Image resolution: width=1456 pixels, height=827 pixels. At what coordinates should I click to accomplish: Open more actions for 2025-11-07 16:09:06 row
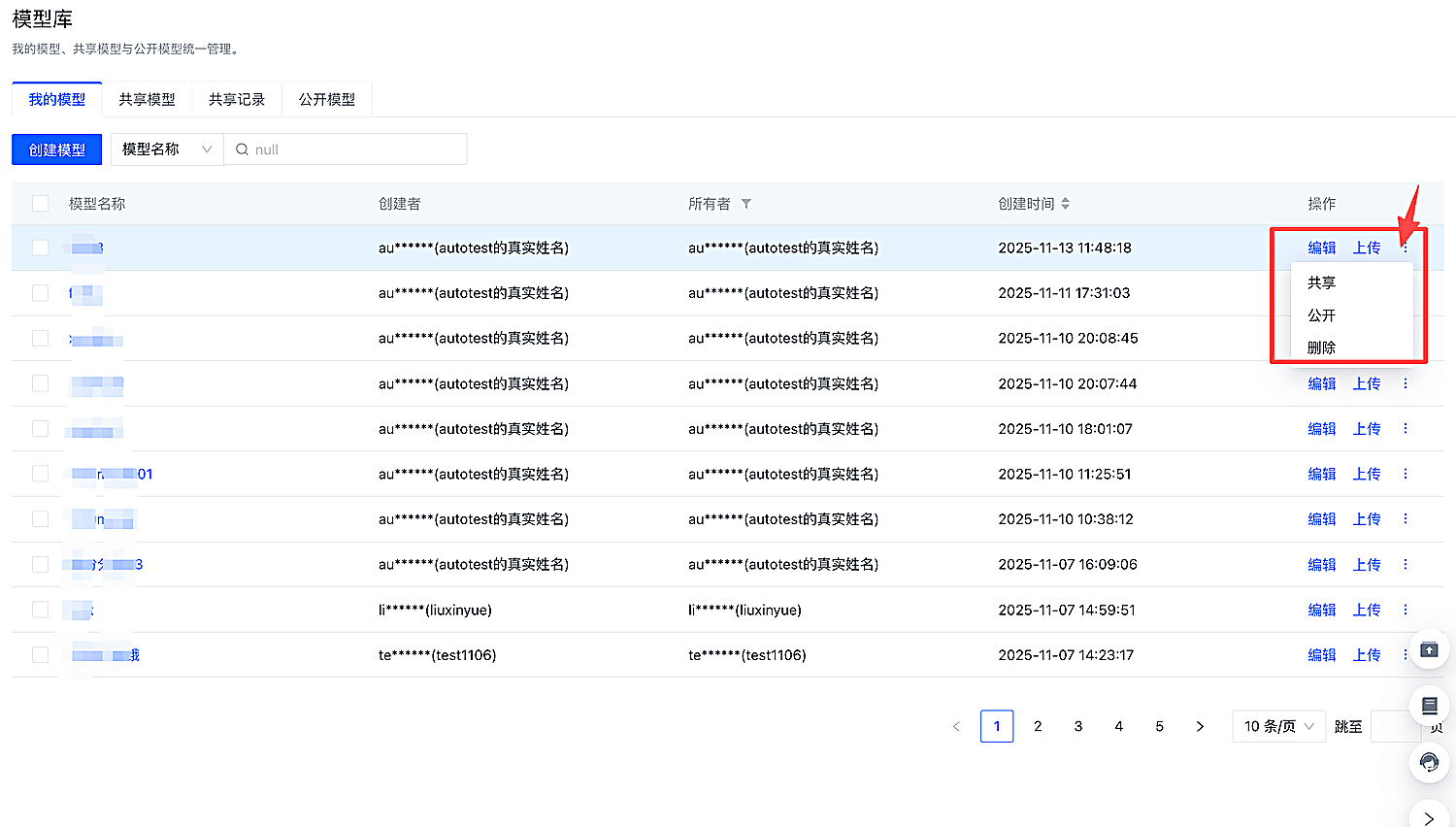point(1405,564)
